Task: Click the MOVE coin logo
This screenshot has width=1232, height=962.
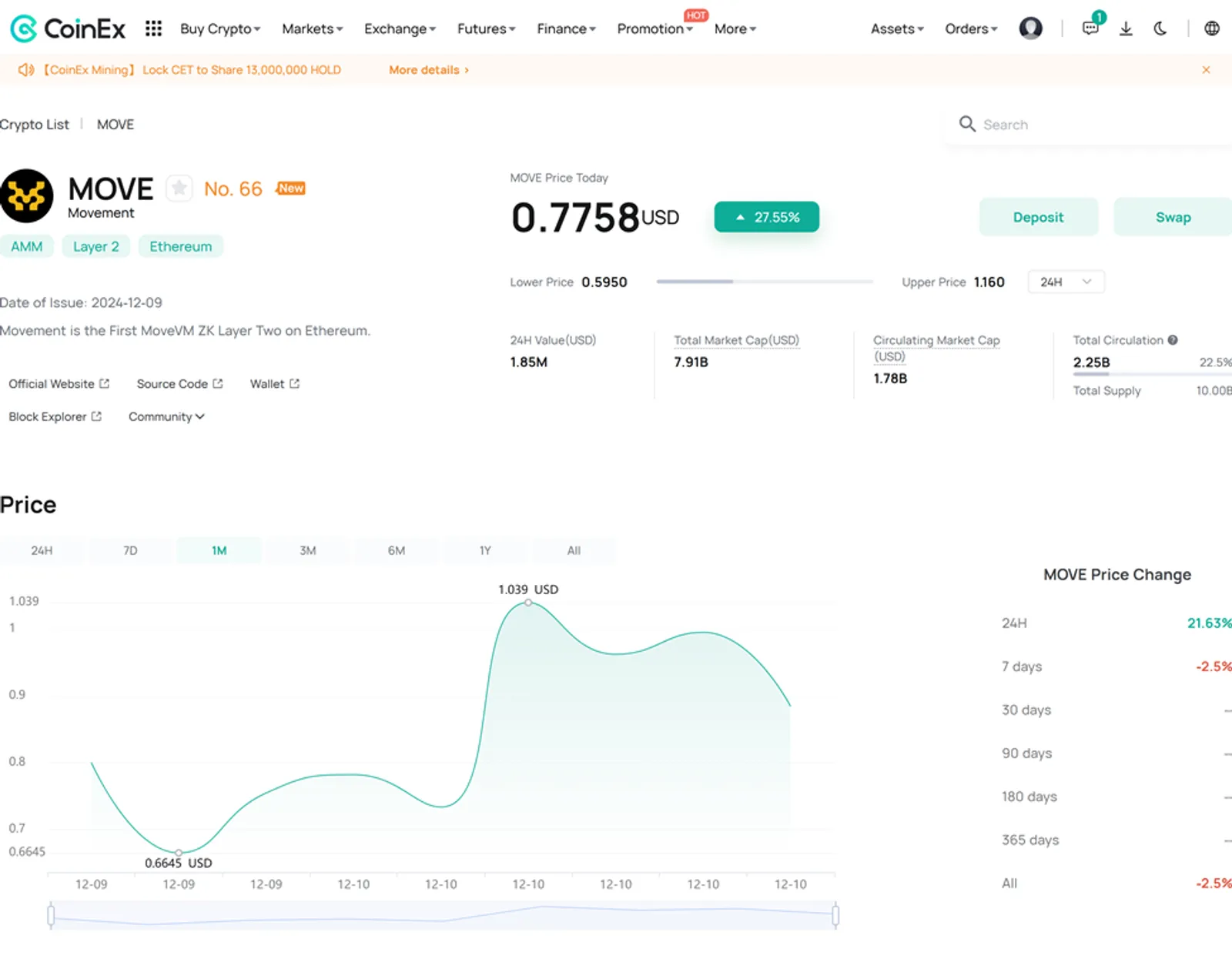Action: pos(26,195)
